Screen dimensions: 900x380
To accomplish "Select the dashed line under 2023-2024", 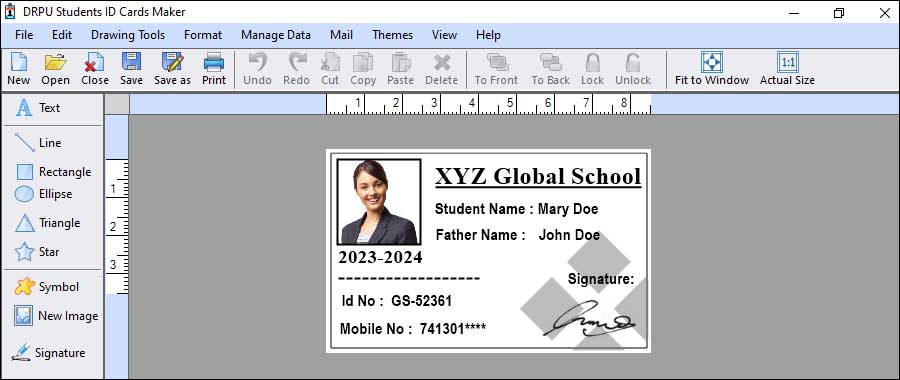I will pyautogui.click(x=409, y=278).
